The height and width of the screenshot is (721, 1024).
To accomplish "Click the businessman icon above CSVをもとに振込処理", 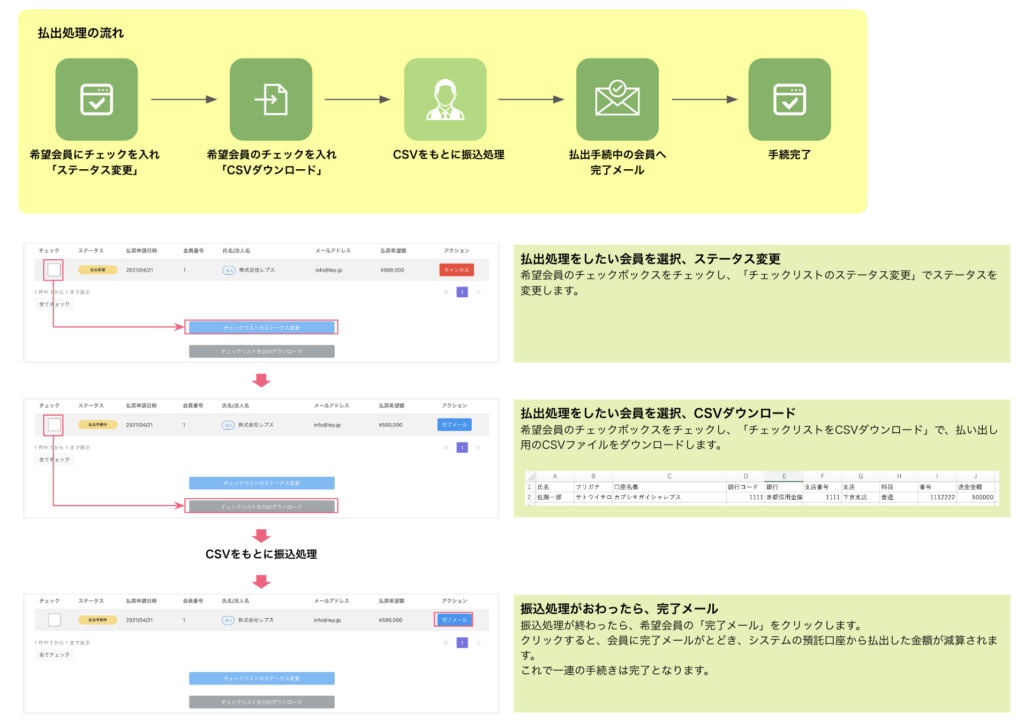I will (444, 99).
